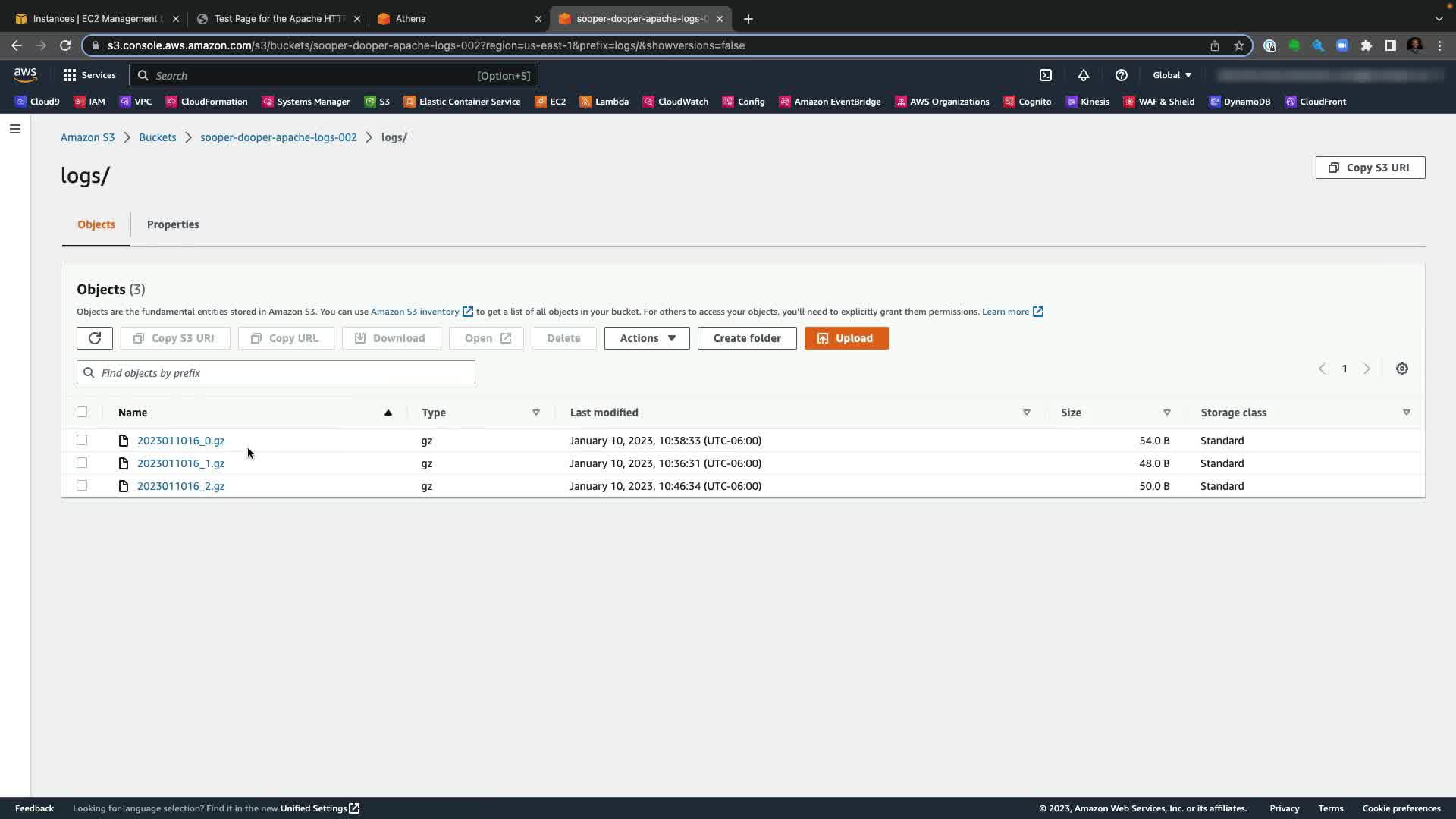Open table preferences gear icon

pyautogui.click(x=1401, y=369)
